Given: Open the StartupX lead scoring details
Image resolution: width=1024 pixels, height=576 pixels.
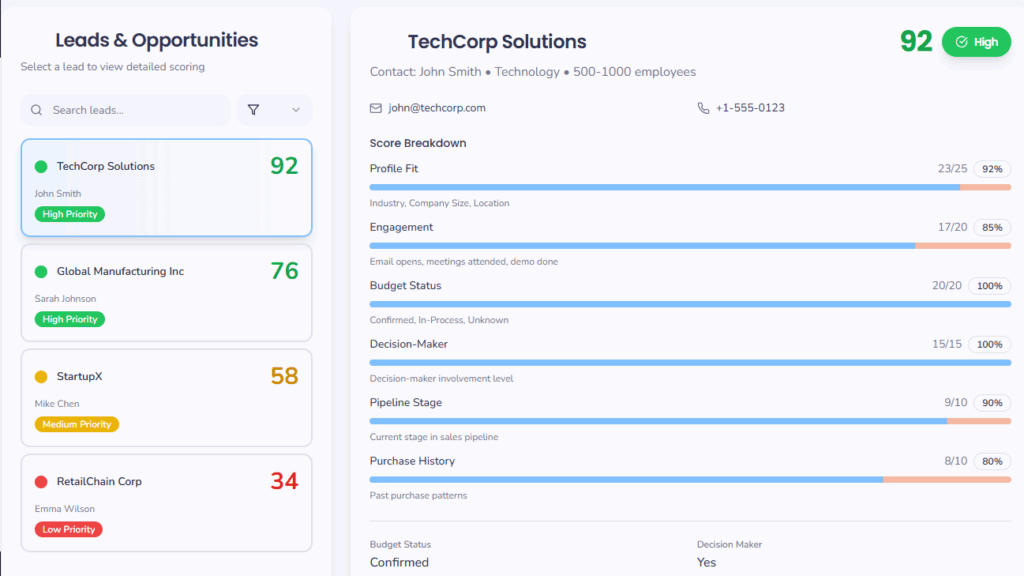Looking at the screenshot, I should click(166, 398).
